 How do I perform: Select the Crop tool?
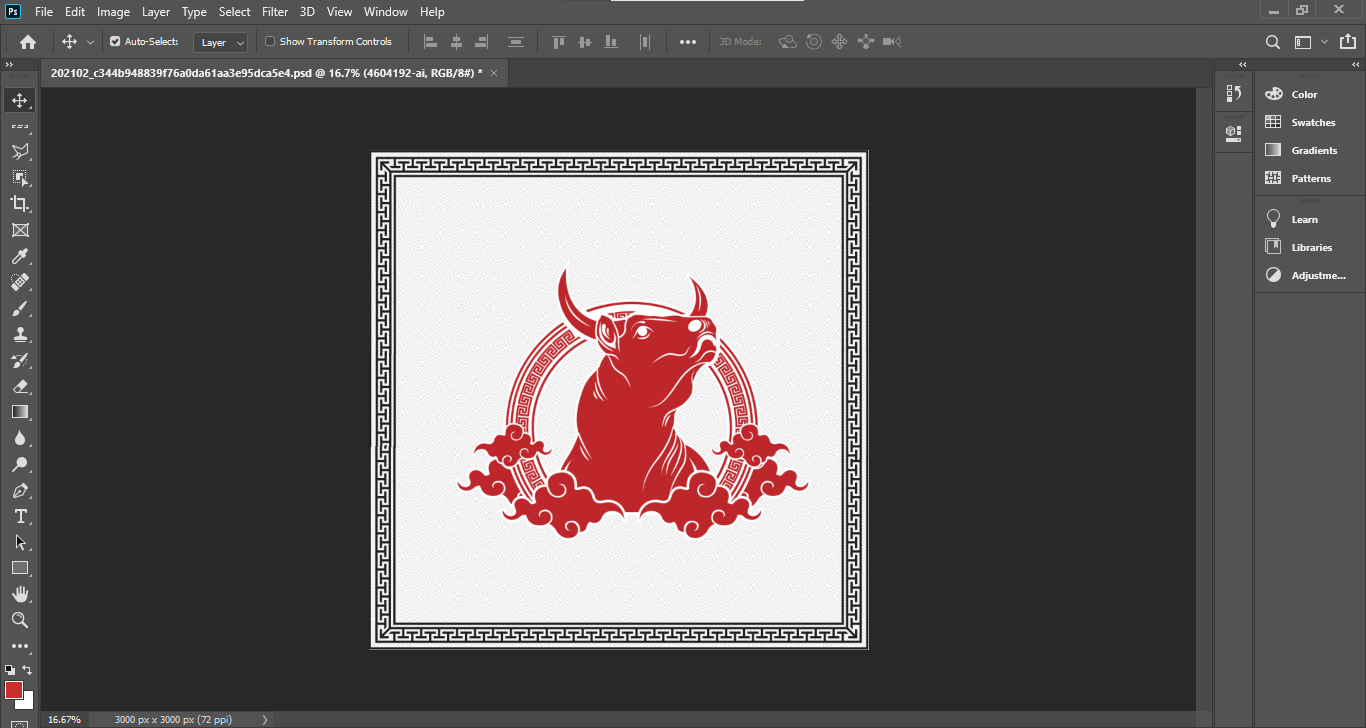[21, 203]
